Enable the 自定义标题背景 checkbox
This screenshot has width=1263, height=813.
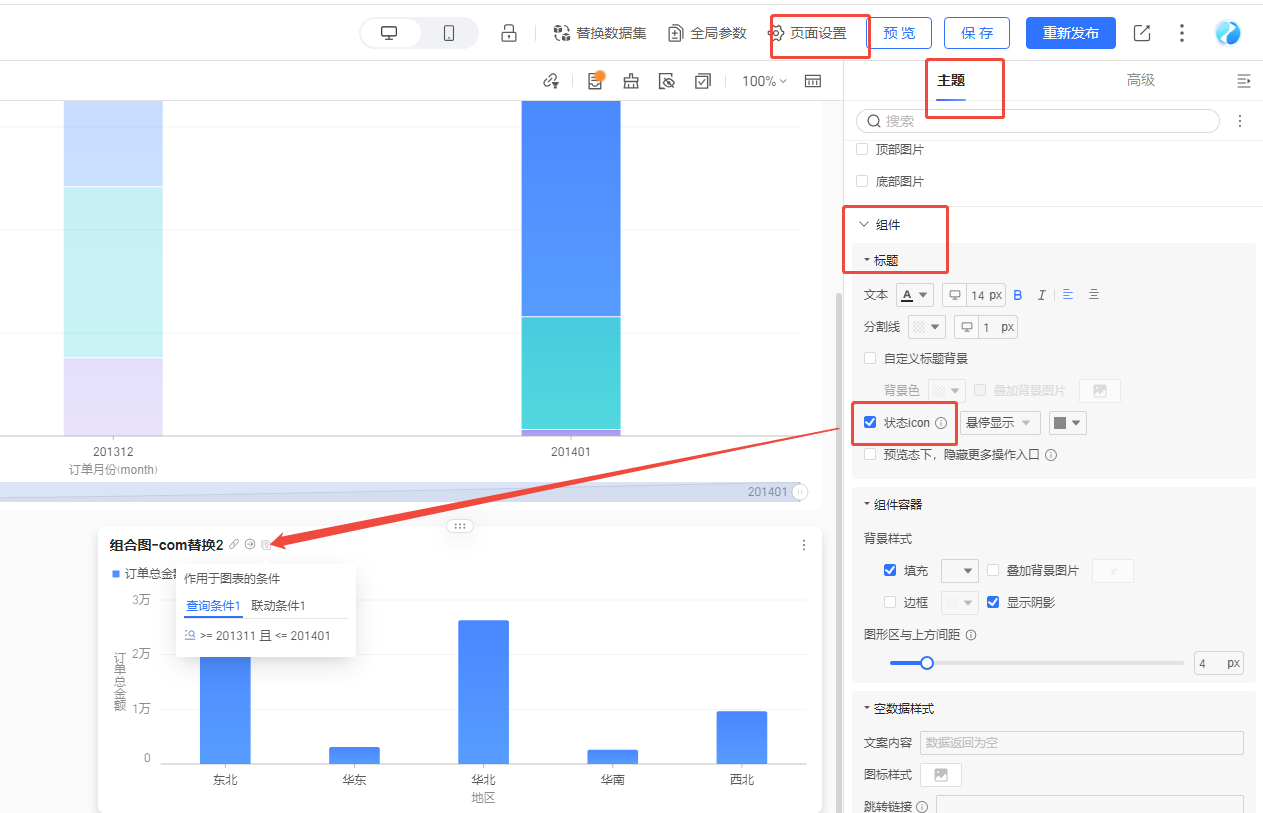(870, 358)
